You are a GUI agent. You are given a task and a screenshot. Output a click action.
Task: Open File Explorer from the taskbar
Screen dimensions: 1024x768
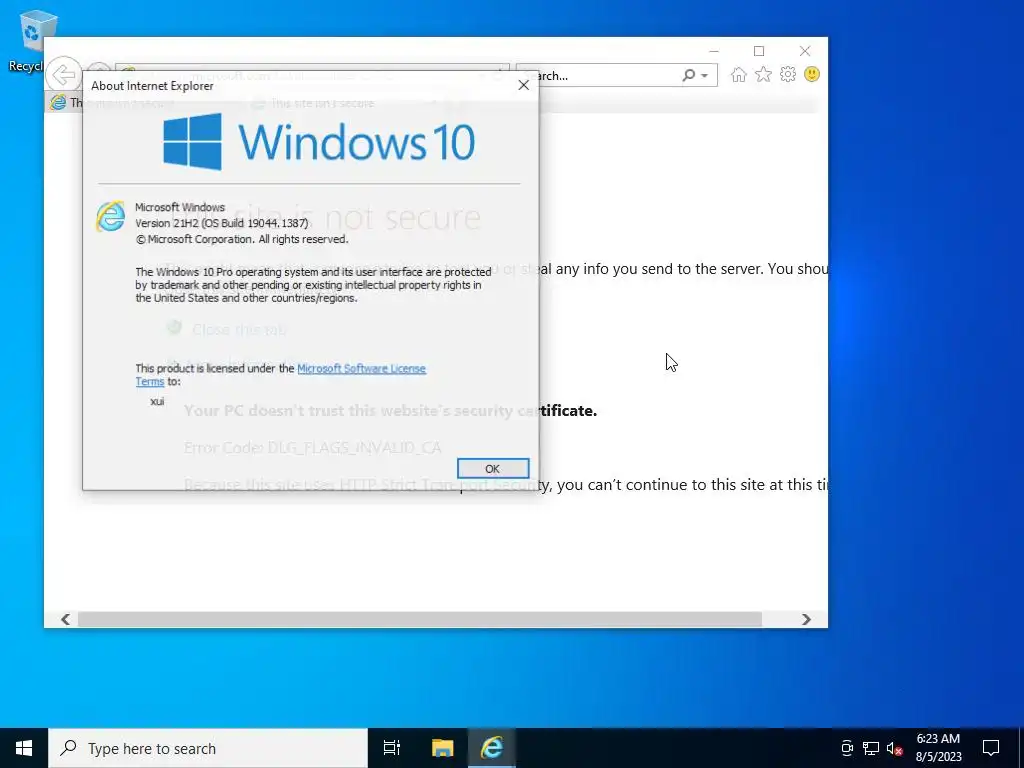pyautogui.click(x=442, y=748)
